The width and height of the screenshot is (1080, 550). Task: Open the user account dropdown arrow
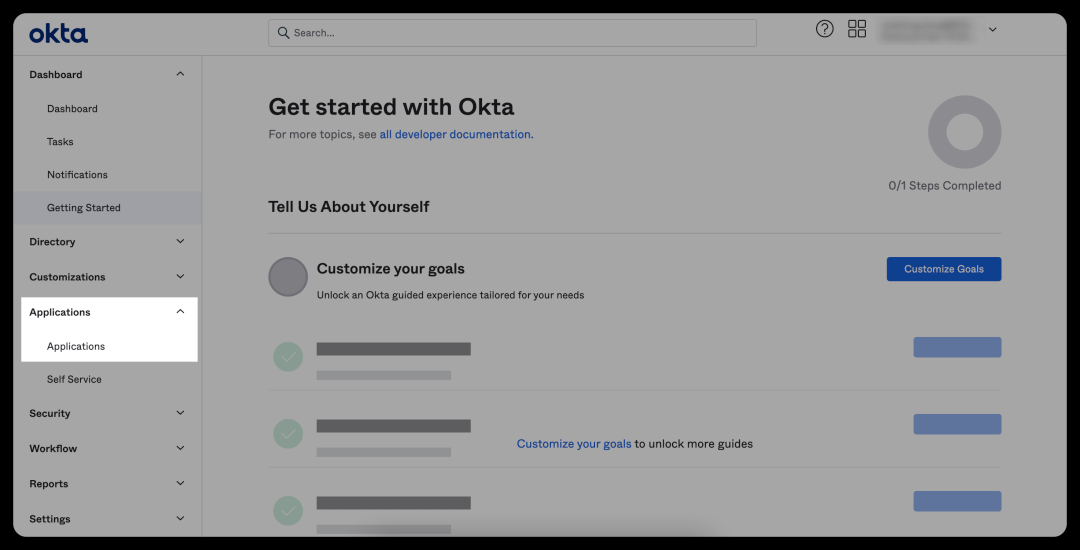click(992, 30)
